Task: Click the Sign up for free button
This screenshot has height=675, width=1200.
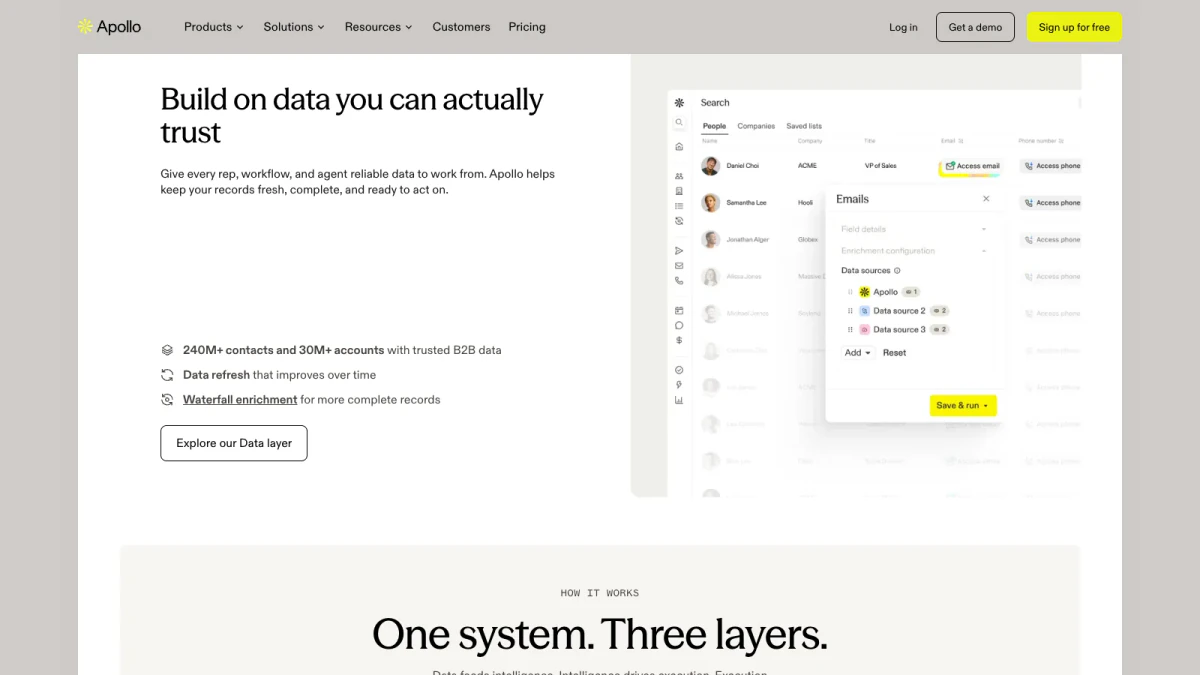Action: point(1074,27)
